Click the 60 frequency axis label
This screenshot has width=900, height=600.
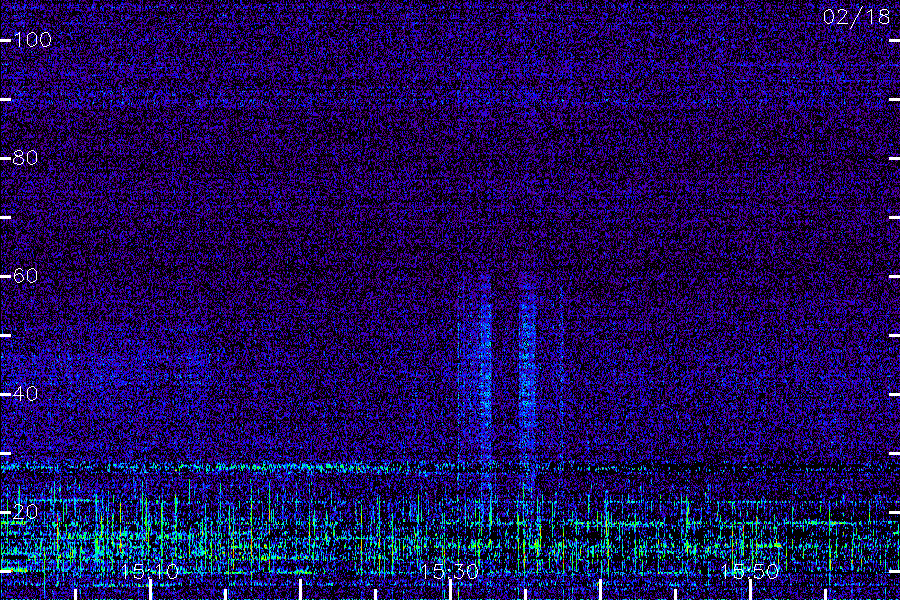pos(25,276)
